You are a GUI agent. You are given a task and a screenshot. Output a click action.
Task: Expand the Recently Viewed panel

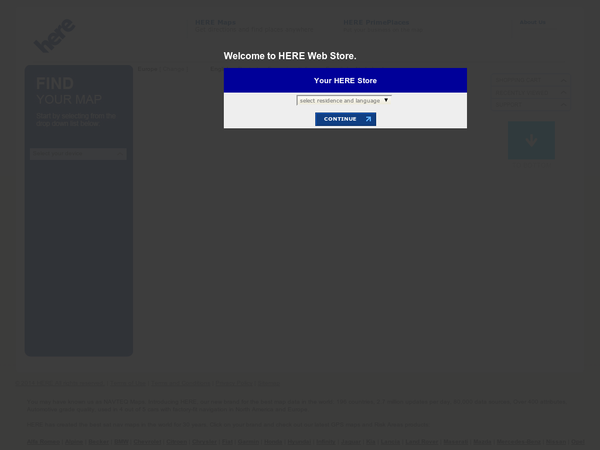tap(531, 93)
